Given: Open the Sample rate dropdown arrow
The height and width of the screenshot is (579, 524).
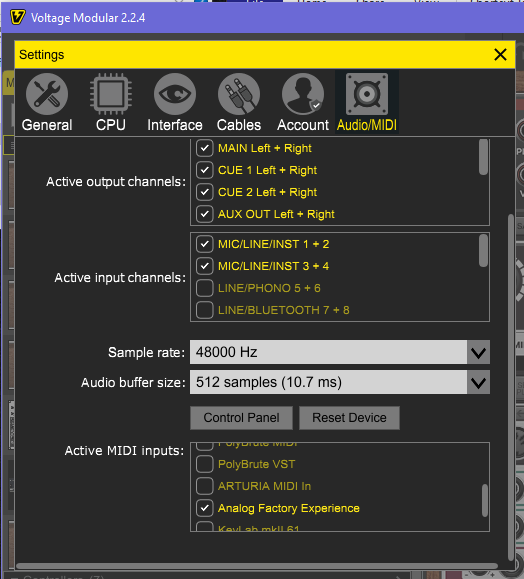Looking at the screenshot, I should (x=479, y=352).
